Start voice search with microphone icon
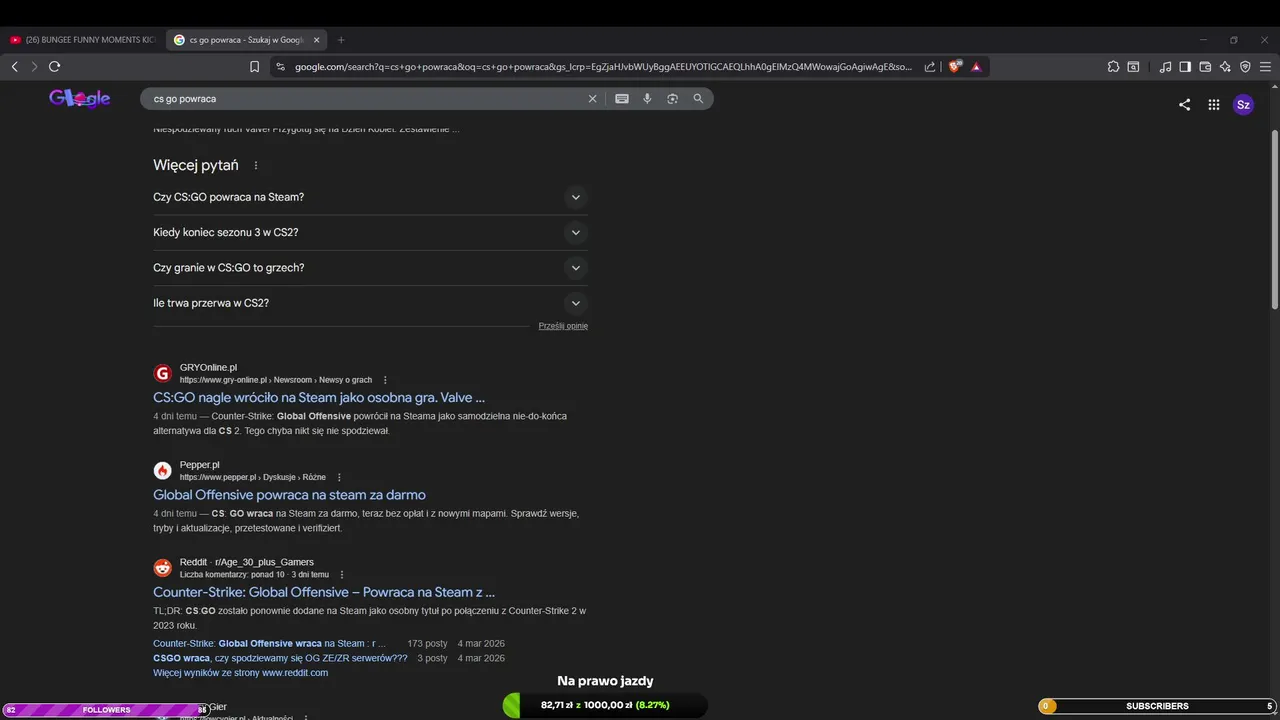This screenshot has height=720, width=1280. [x=647, y=99]
